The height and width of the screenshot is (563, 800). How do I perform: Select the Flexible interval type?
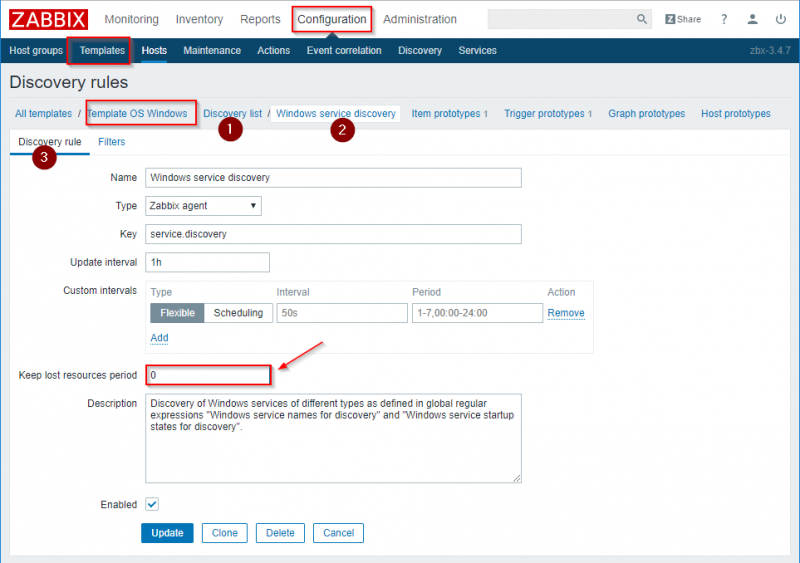[x=177, y=313]
